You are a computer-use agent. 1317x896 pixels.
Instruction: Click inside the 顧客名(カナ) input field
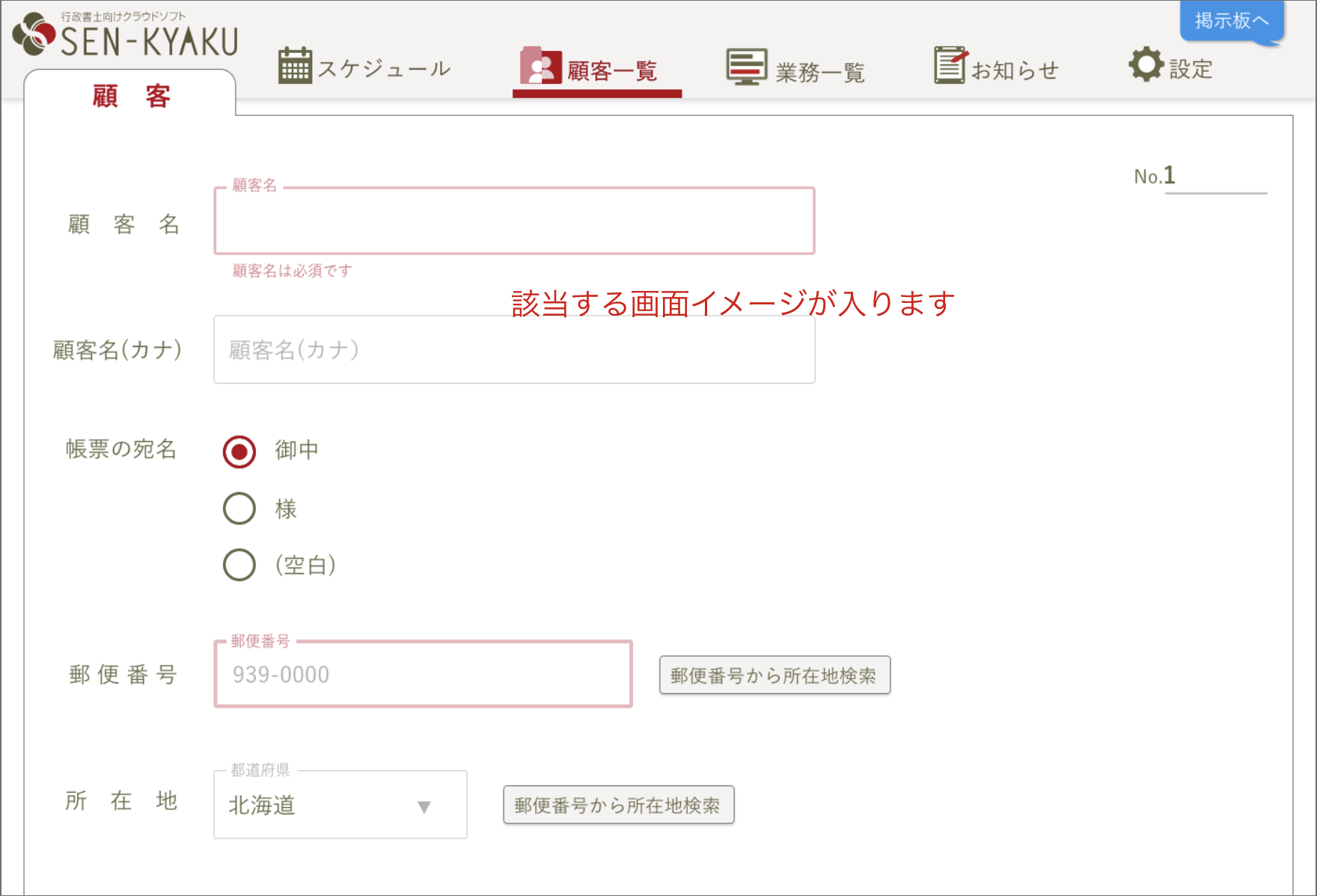[514, 349]
